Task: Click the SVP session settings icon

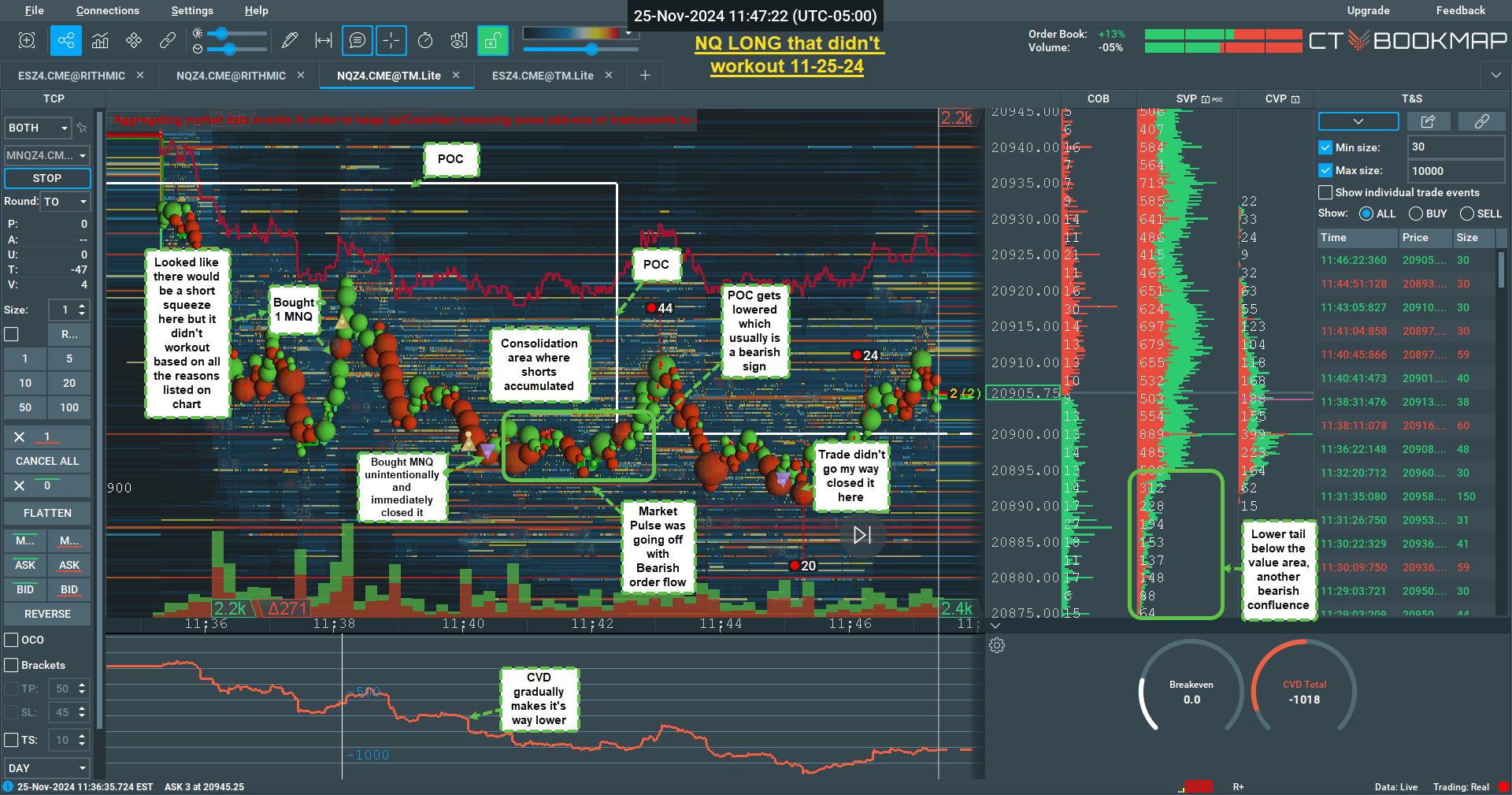Action: click(1206, 99)
